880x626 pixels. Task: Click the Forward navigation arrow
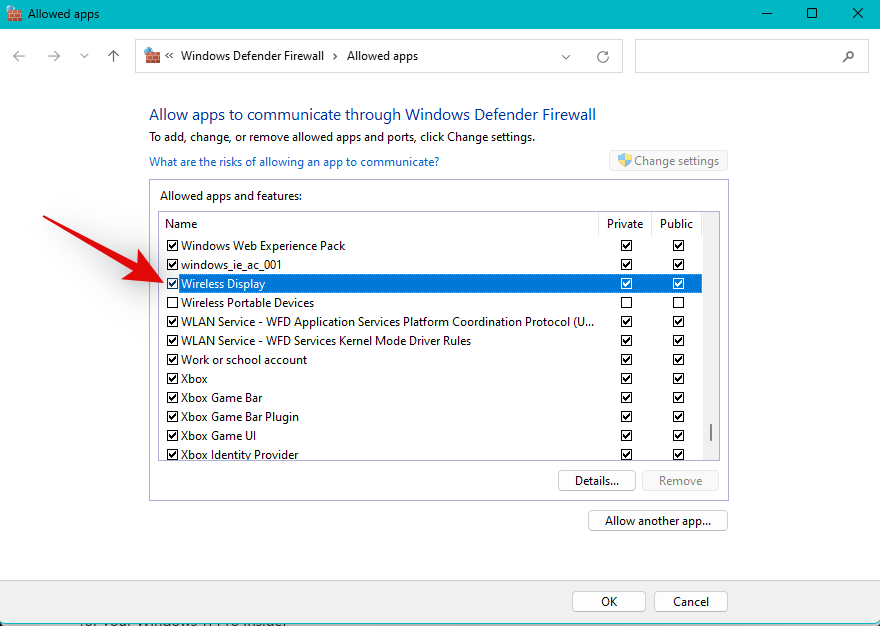pos(54,56)
